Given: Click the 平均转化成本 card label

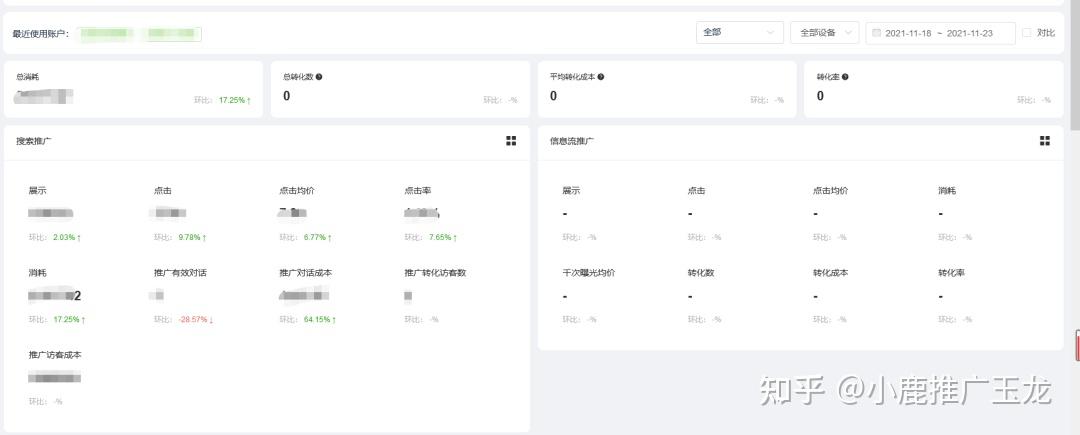Looking at the screenshot, I should click(572, 77).
